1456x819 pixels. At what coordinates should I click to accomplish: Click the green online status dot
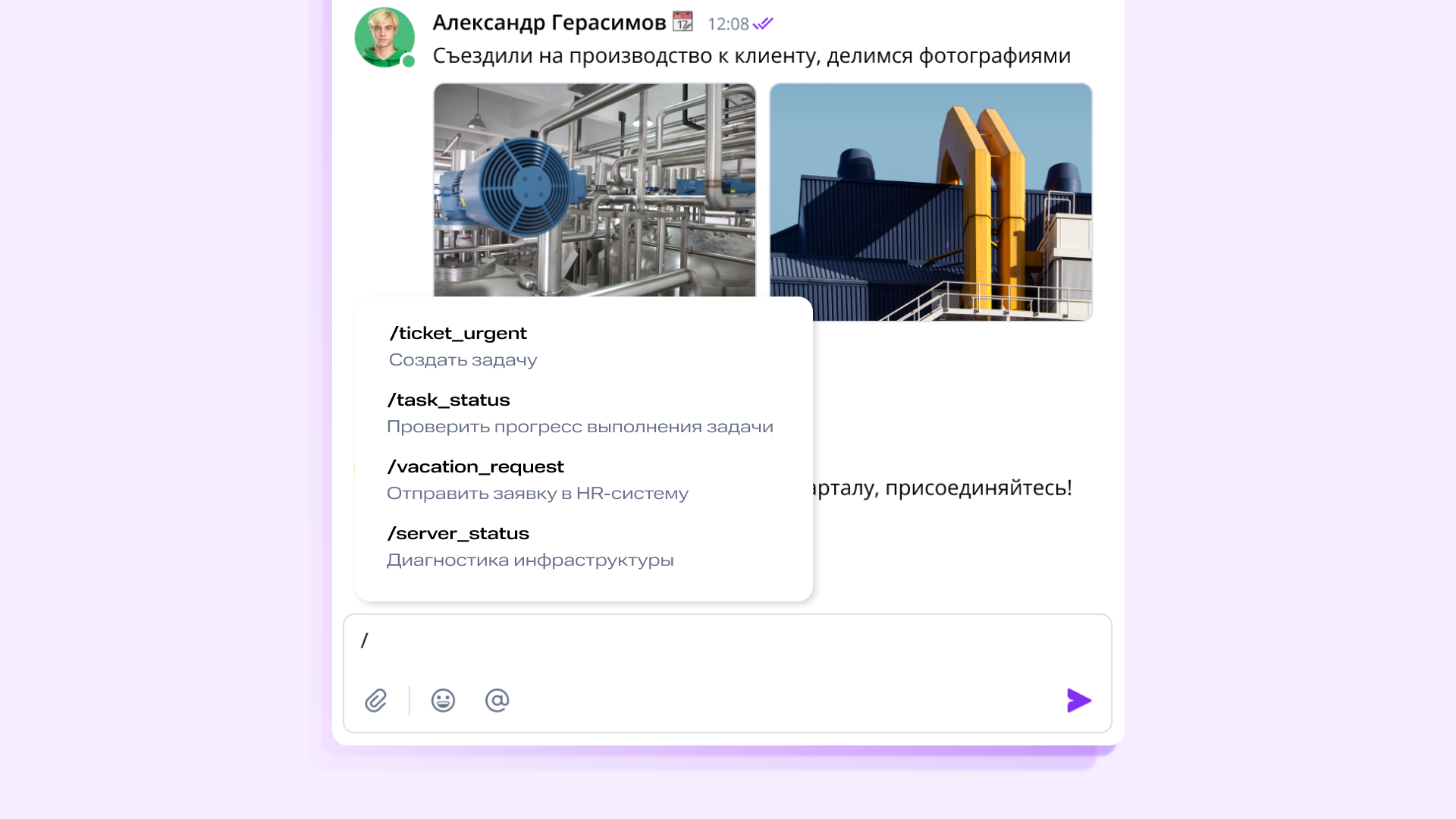pyautogui.click(x=409, y=61)
